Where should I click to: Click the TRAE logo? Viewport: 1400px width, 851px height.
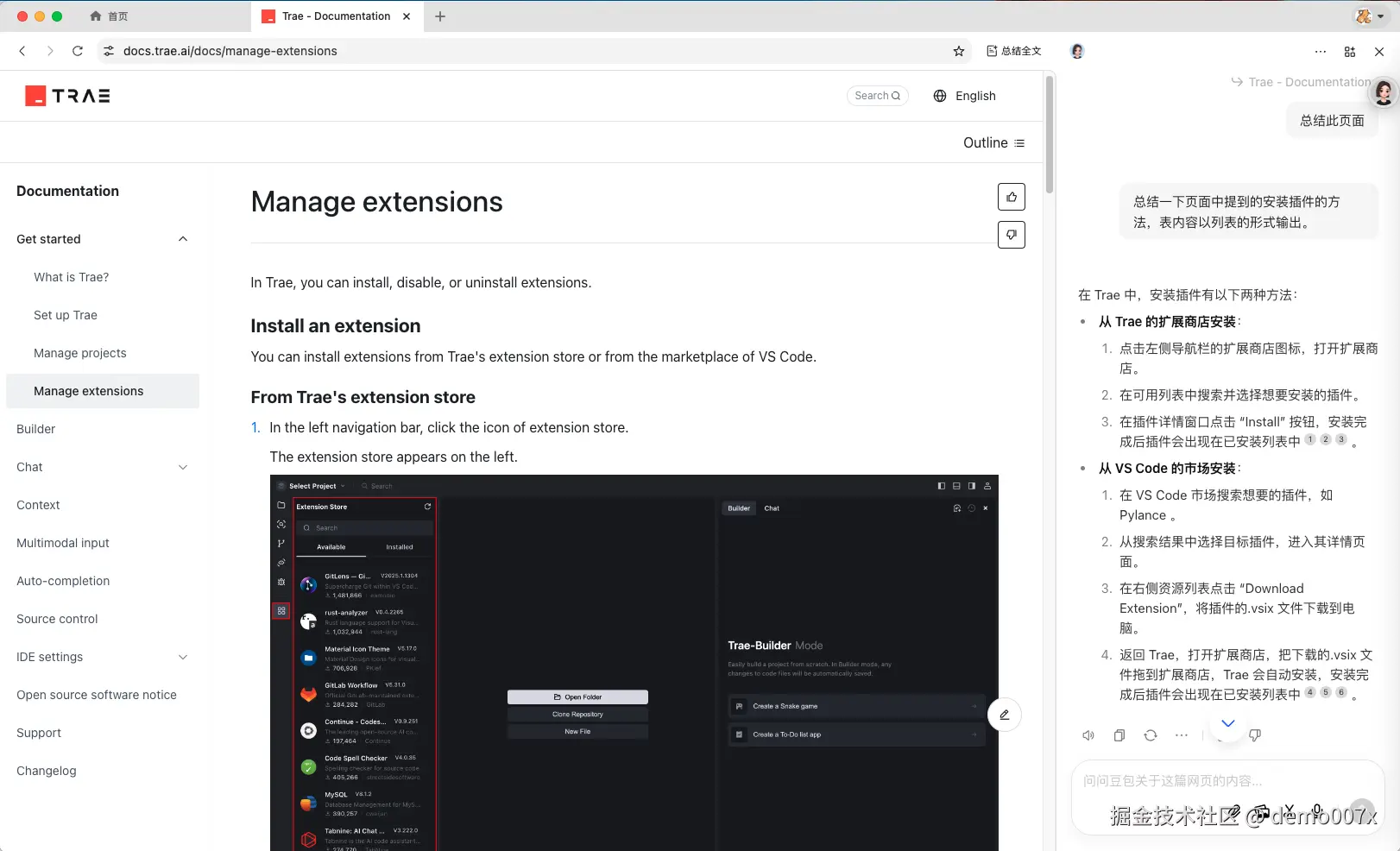coord(67,96)
